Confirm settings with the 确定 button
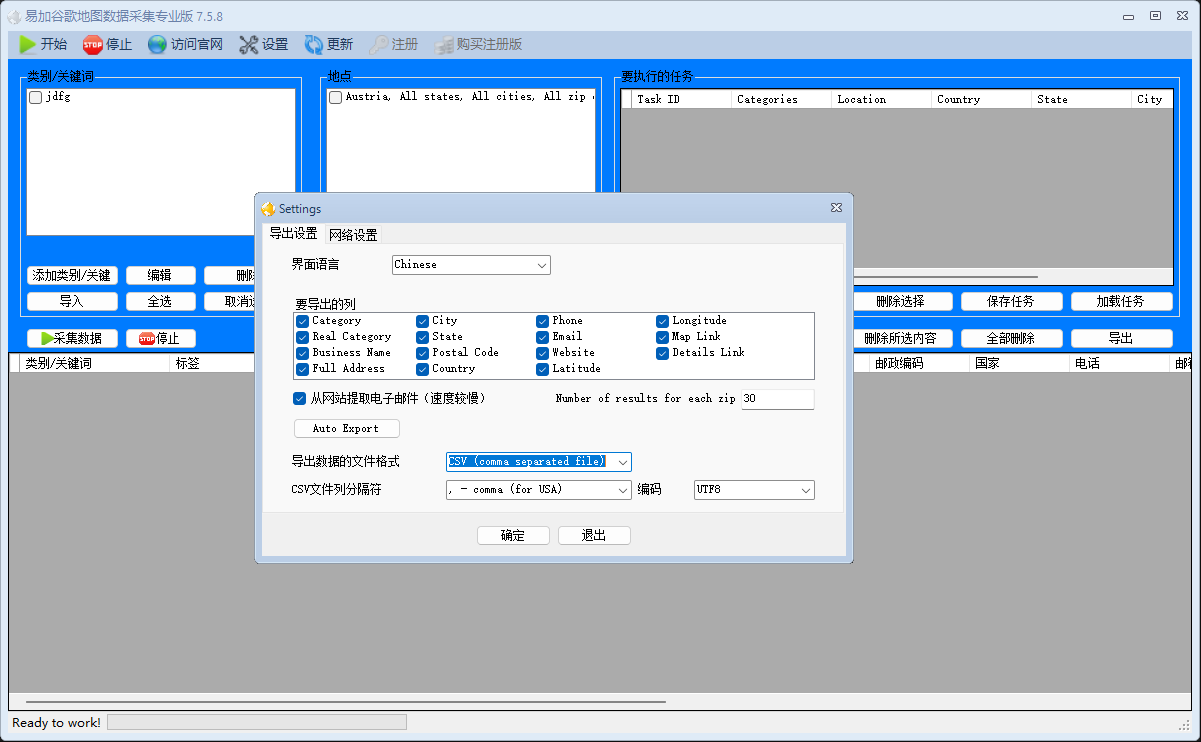The height and width of the screenshot is (742, 1201). 513,535
